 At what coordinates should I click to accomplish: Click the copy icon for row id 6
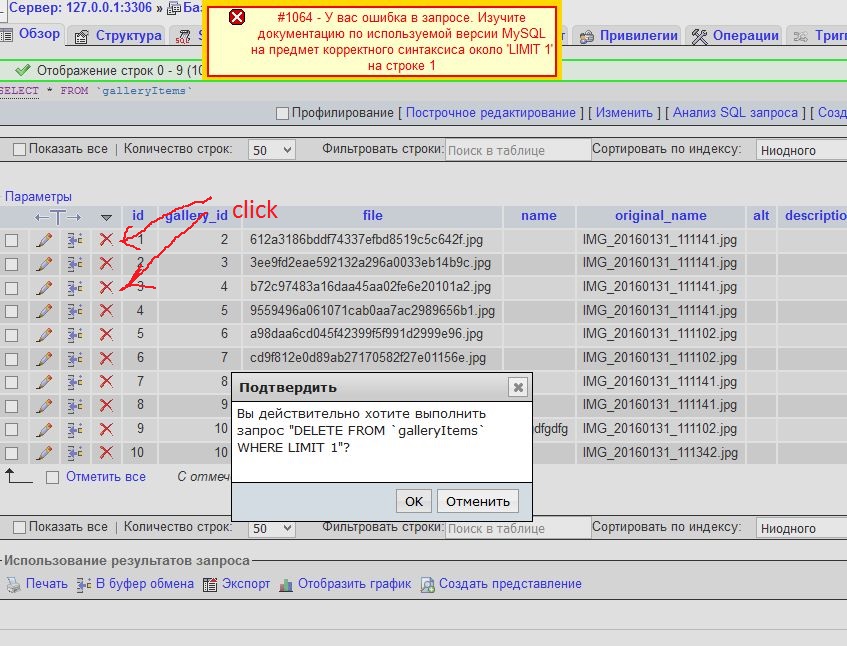pos(75,358)
